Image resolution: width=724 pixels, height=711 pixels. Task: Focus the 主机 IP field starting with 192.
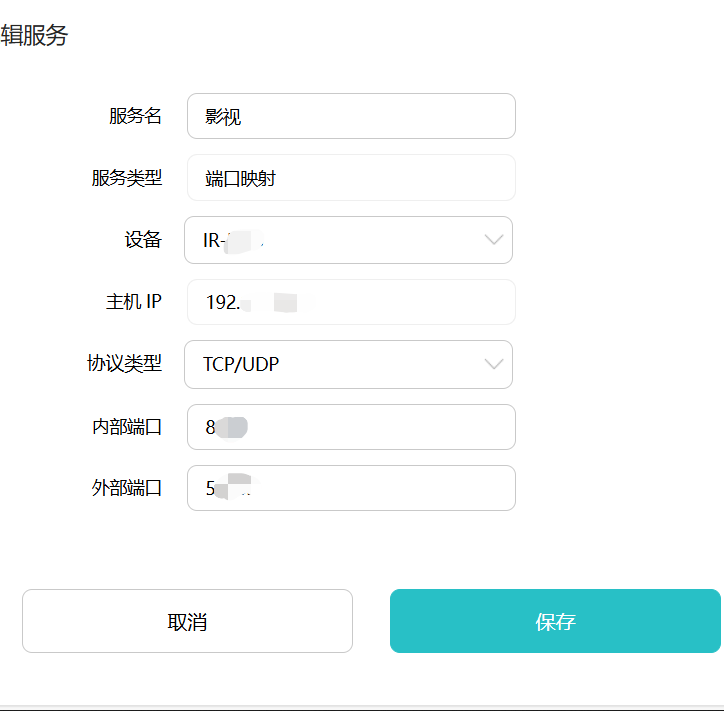[351, 302]
